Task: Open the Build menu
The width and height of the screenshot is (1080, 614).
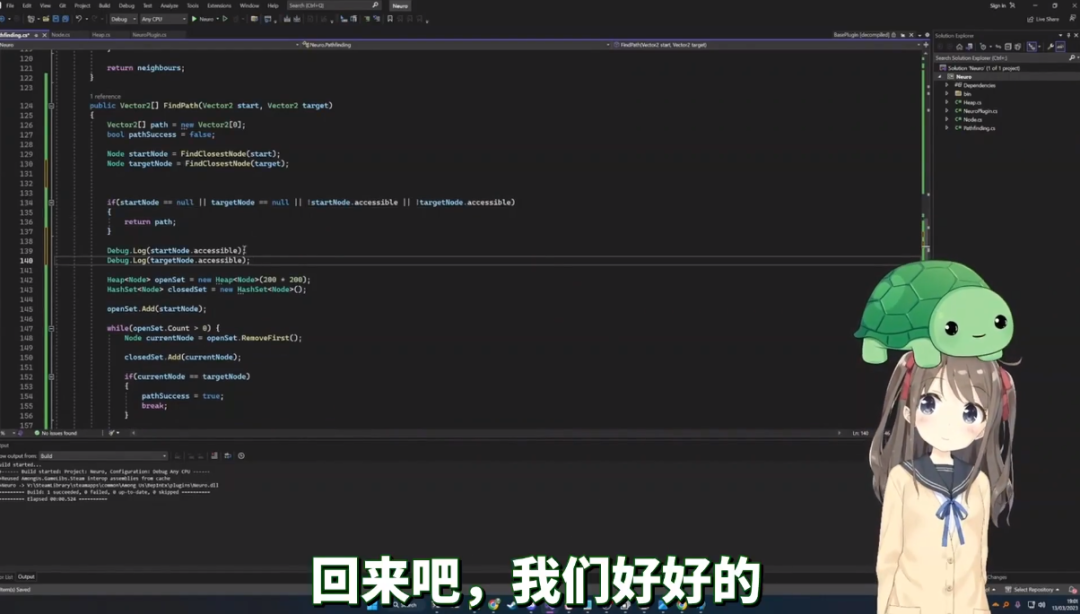Action: 105,6
